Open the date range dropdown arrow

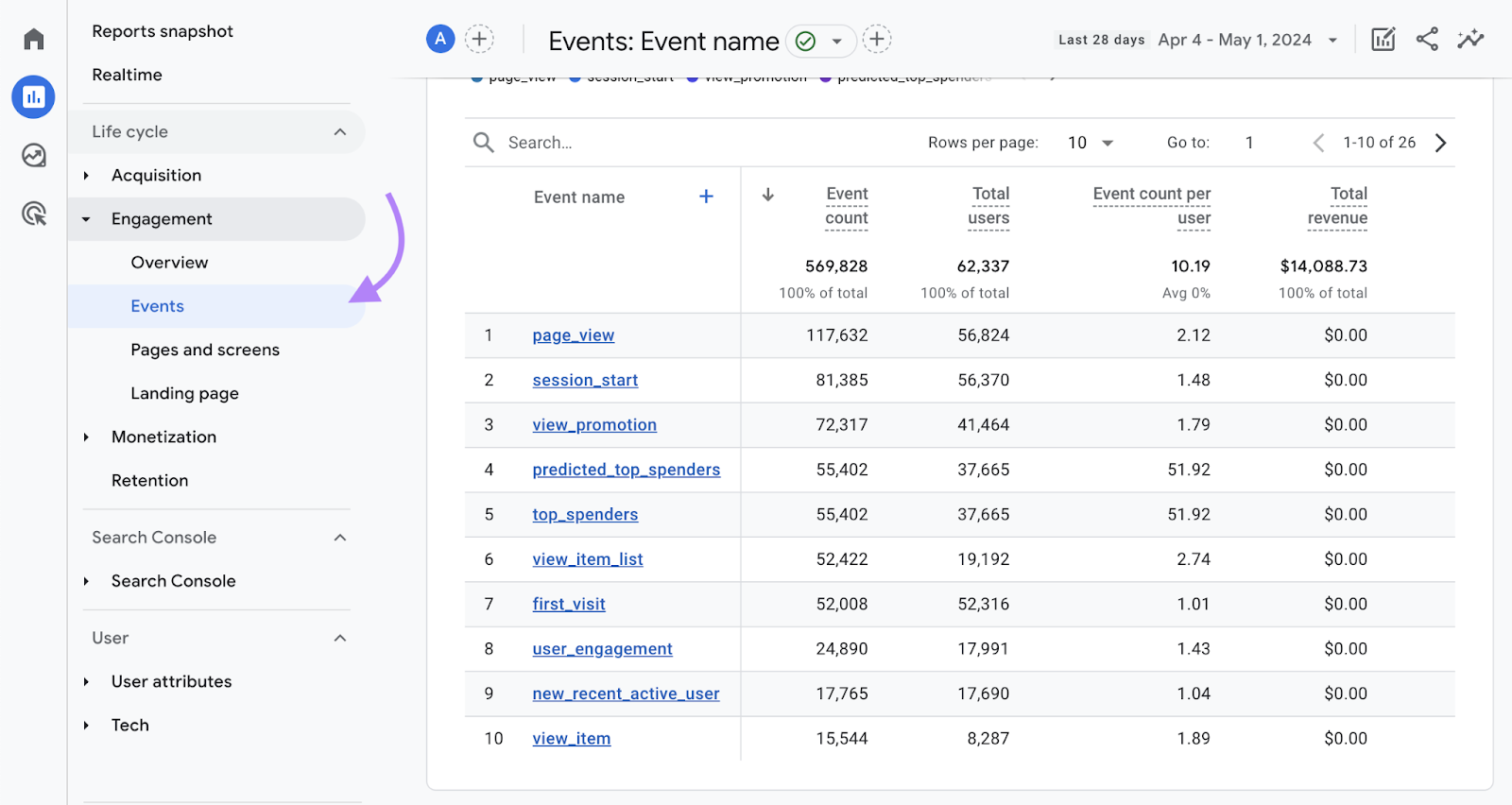(x=1332, y=41)
